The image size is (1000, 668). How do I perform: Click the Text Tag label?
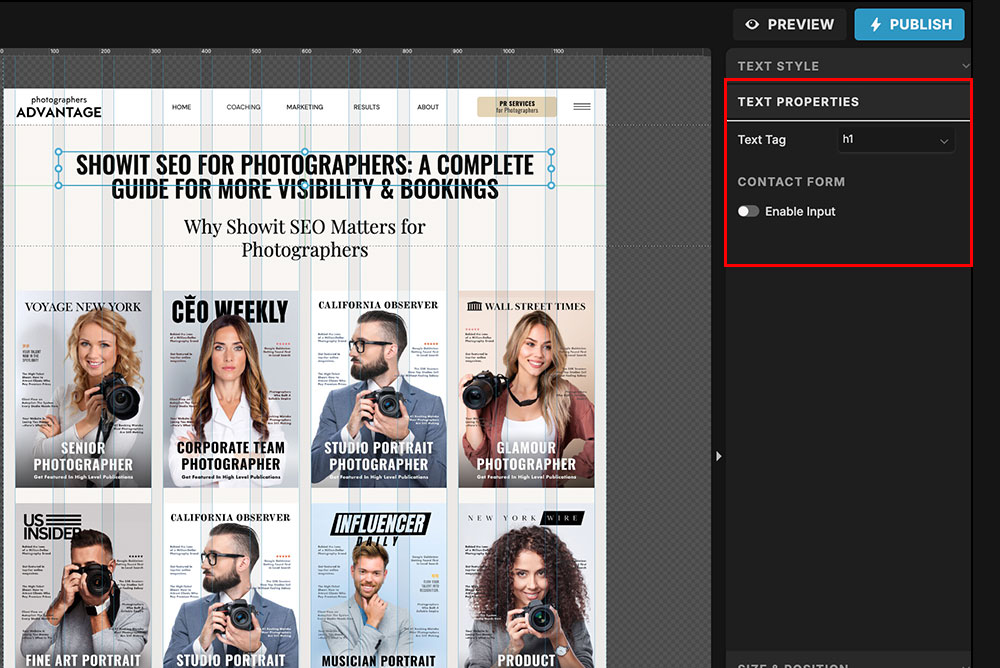pos(761,140)
